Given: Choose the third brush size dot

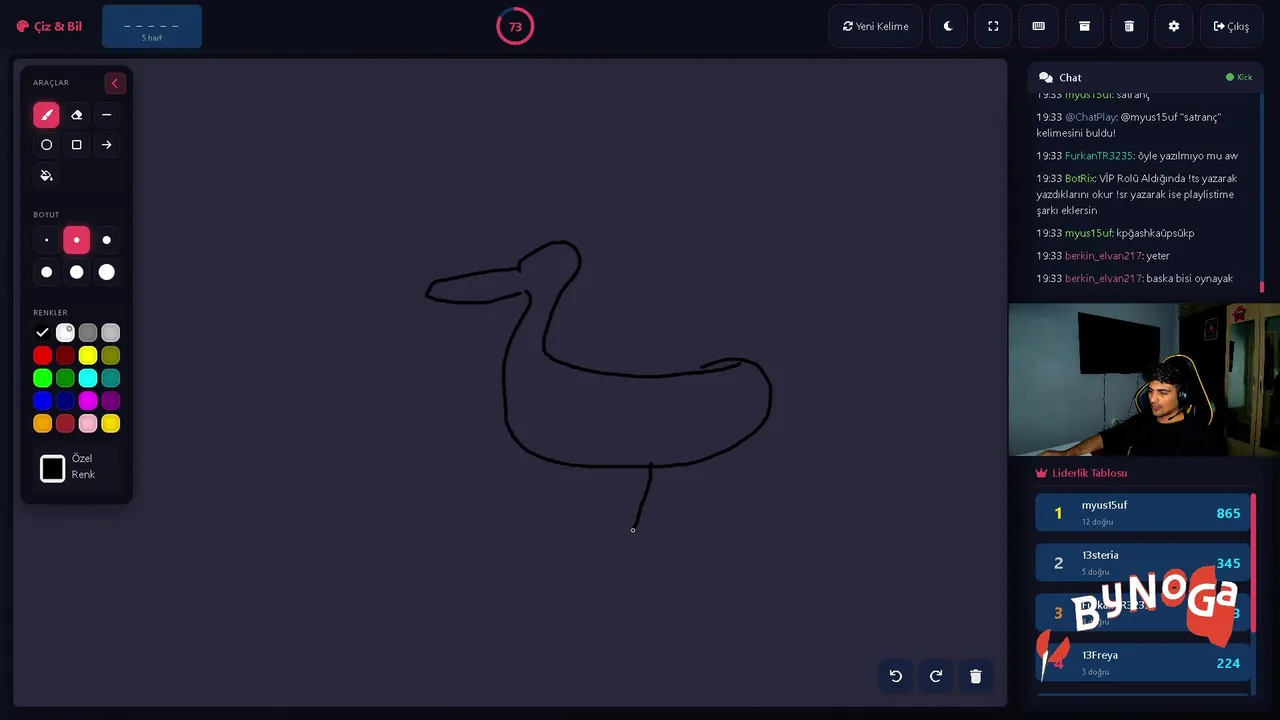Looking at the screenshot, I should (106, 240).
